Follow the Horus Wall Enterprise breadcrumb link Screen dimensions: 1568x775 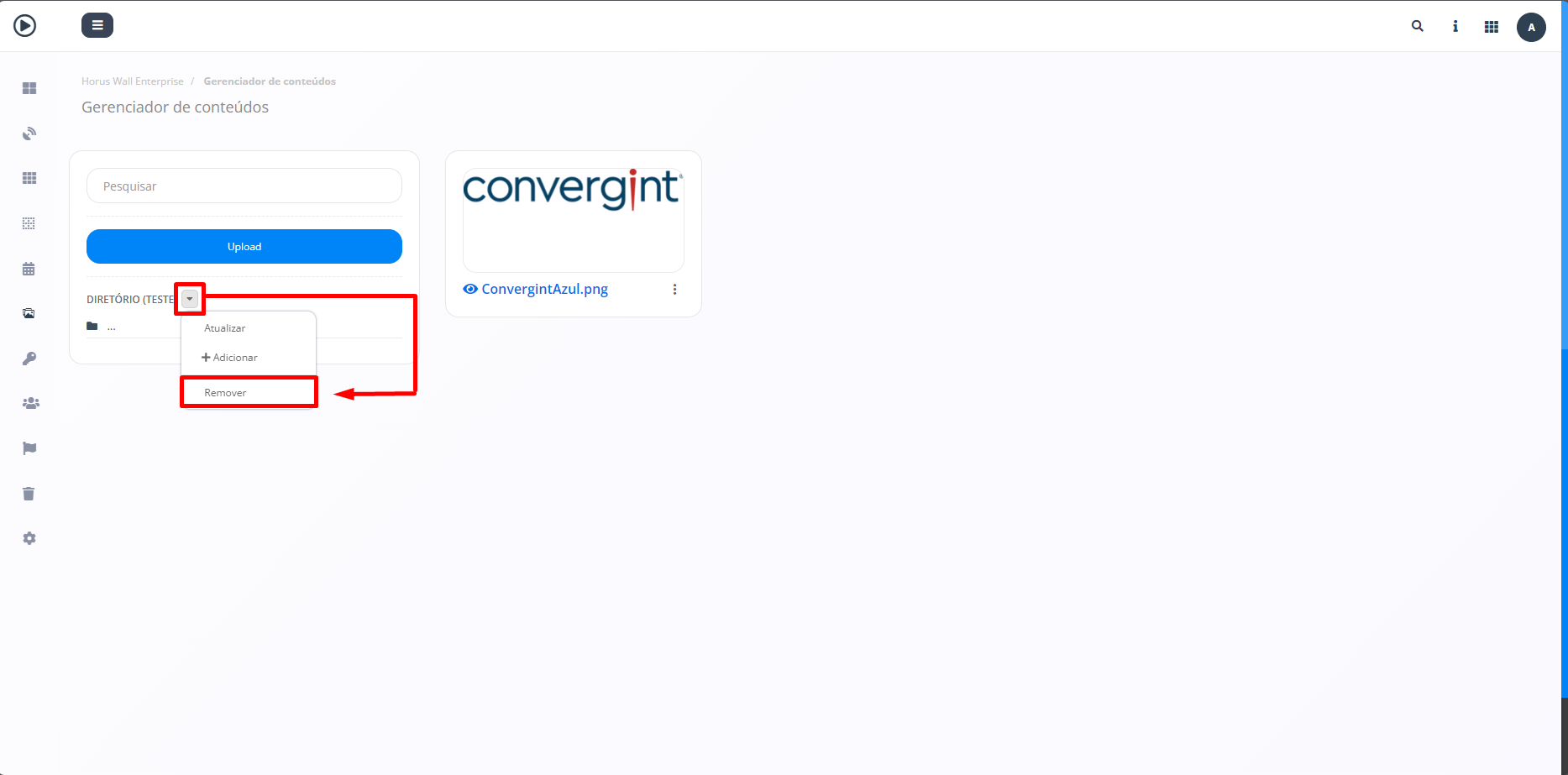point(133,81)
